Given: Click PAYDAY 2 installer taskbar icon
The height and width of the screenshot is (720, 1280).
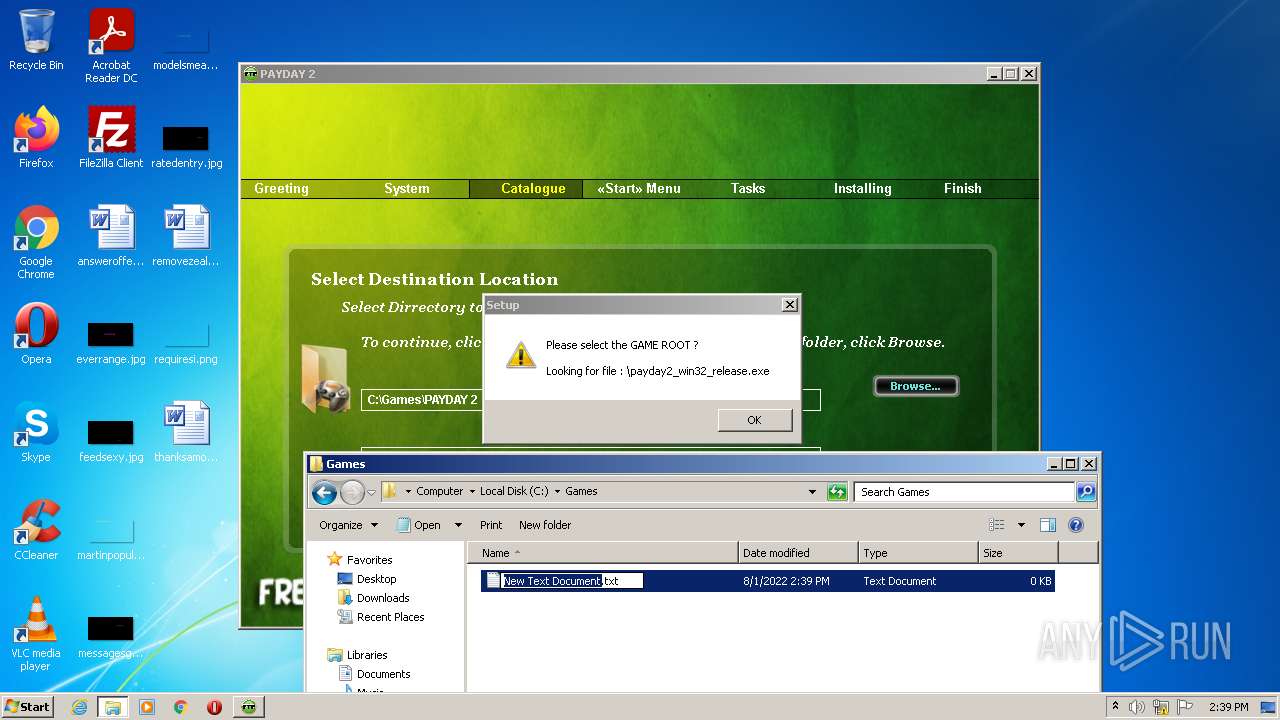Looking at the screenshot, I should (249, 707).
